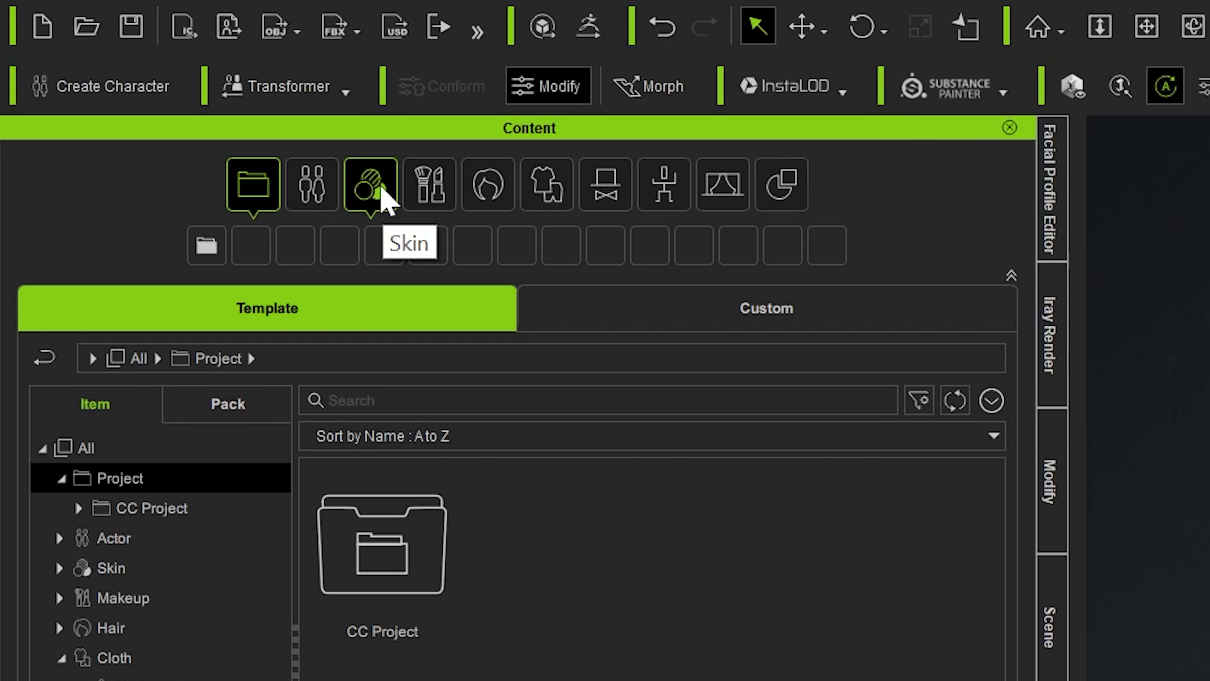Open the Morph button
This screenshot has height=681, width=1210.
(x=649, y=86)
